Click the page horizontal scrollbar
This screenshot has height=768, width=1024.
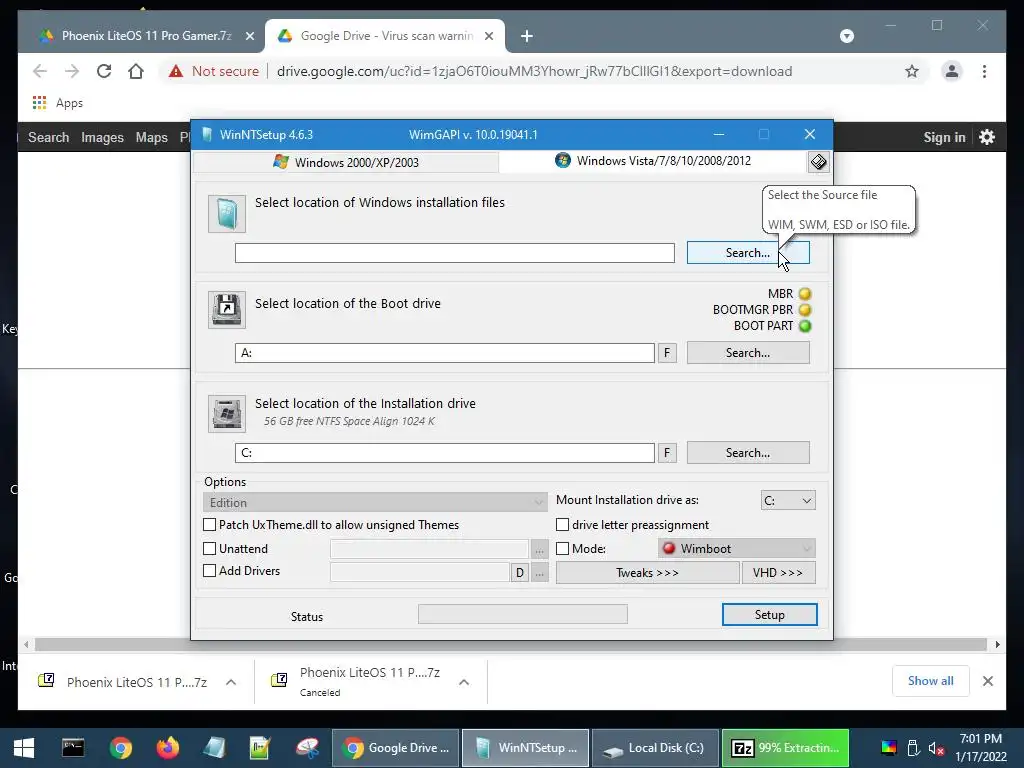click(x=511, y=645)
